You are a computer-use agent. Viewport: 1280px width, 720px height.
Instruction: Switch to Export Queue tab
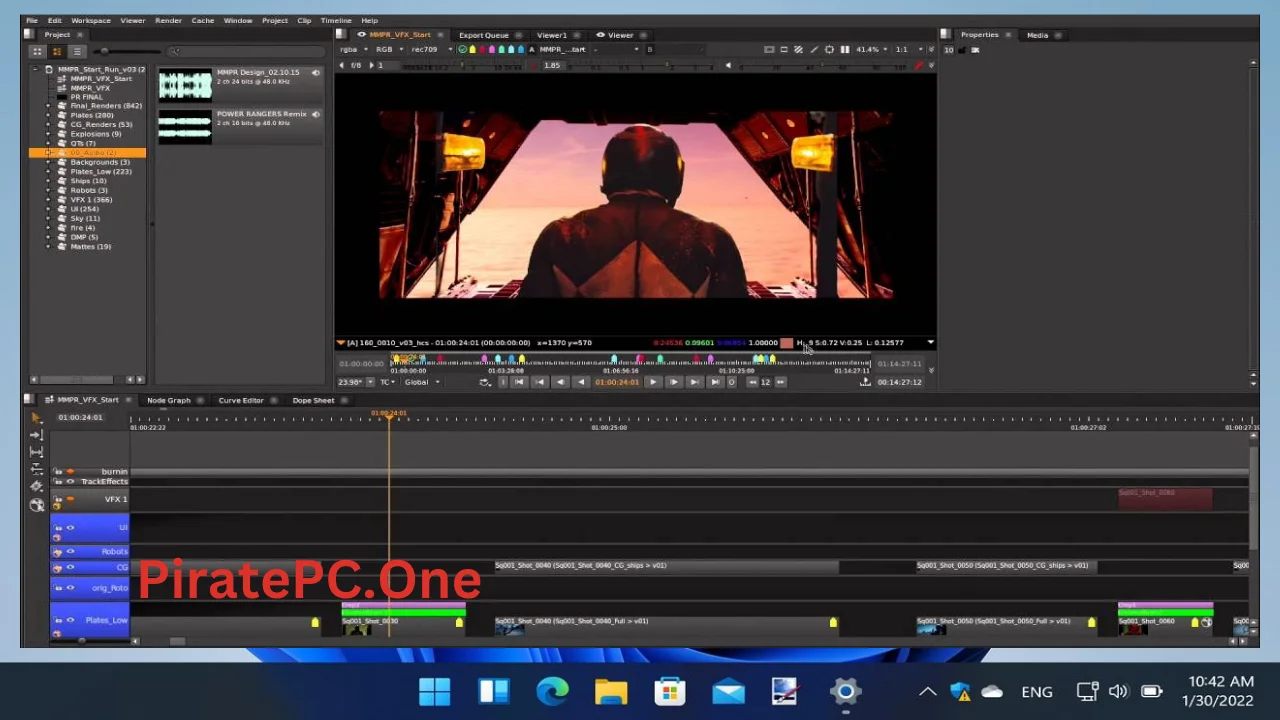(484, 35)
